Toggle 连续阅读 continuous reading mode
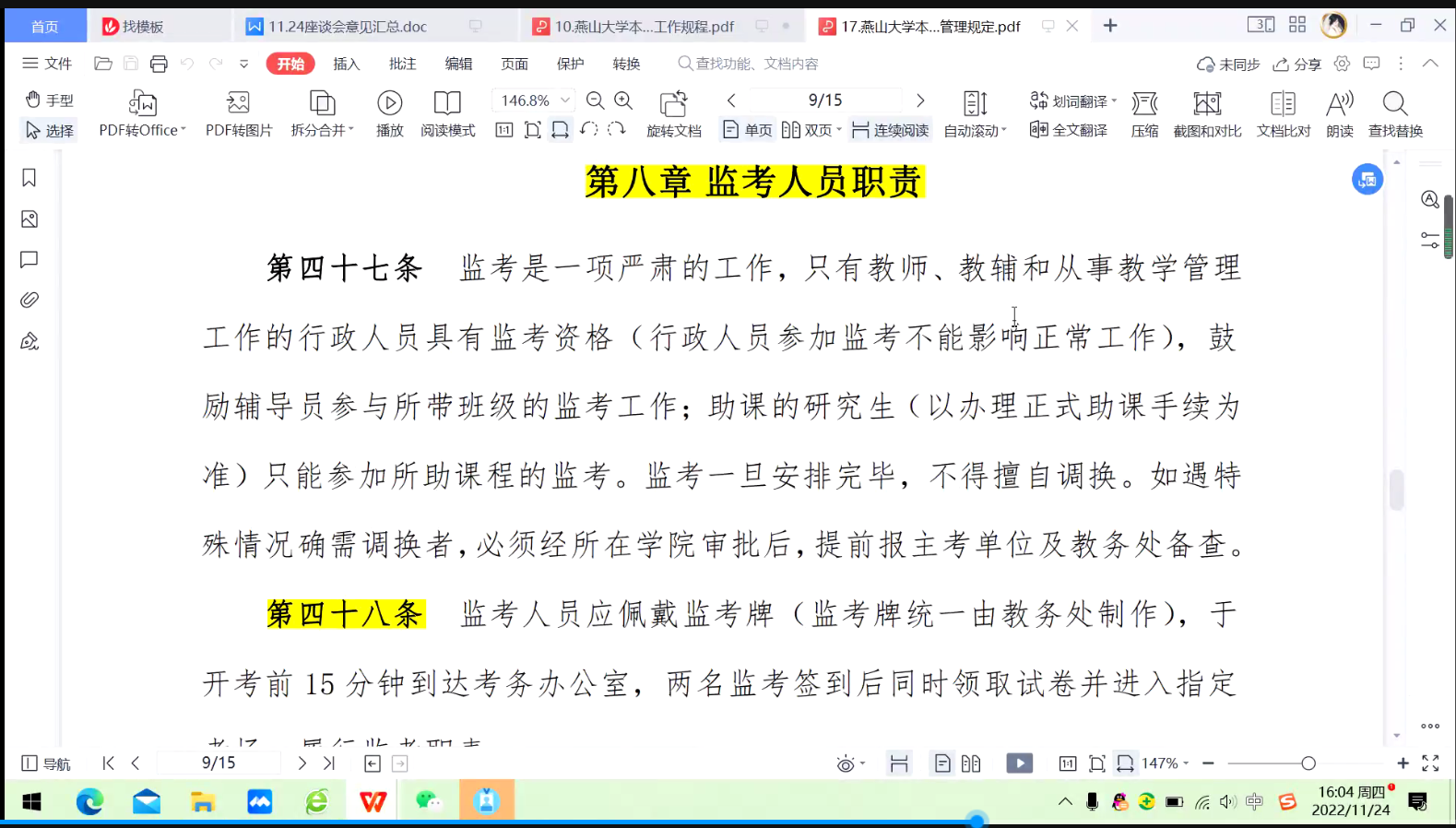The image size is (1456, 828). 891,130
